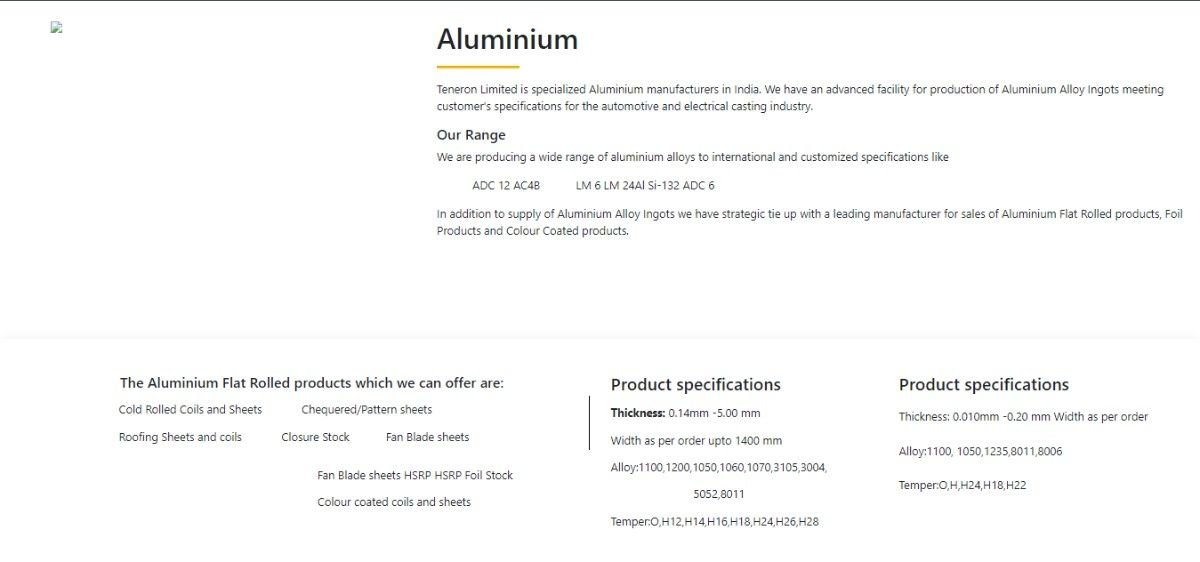Click Thickness 0.010mm -0.20 mm line
Viewport: 1200px width, 562px height.
coord(1023,417)
